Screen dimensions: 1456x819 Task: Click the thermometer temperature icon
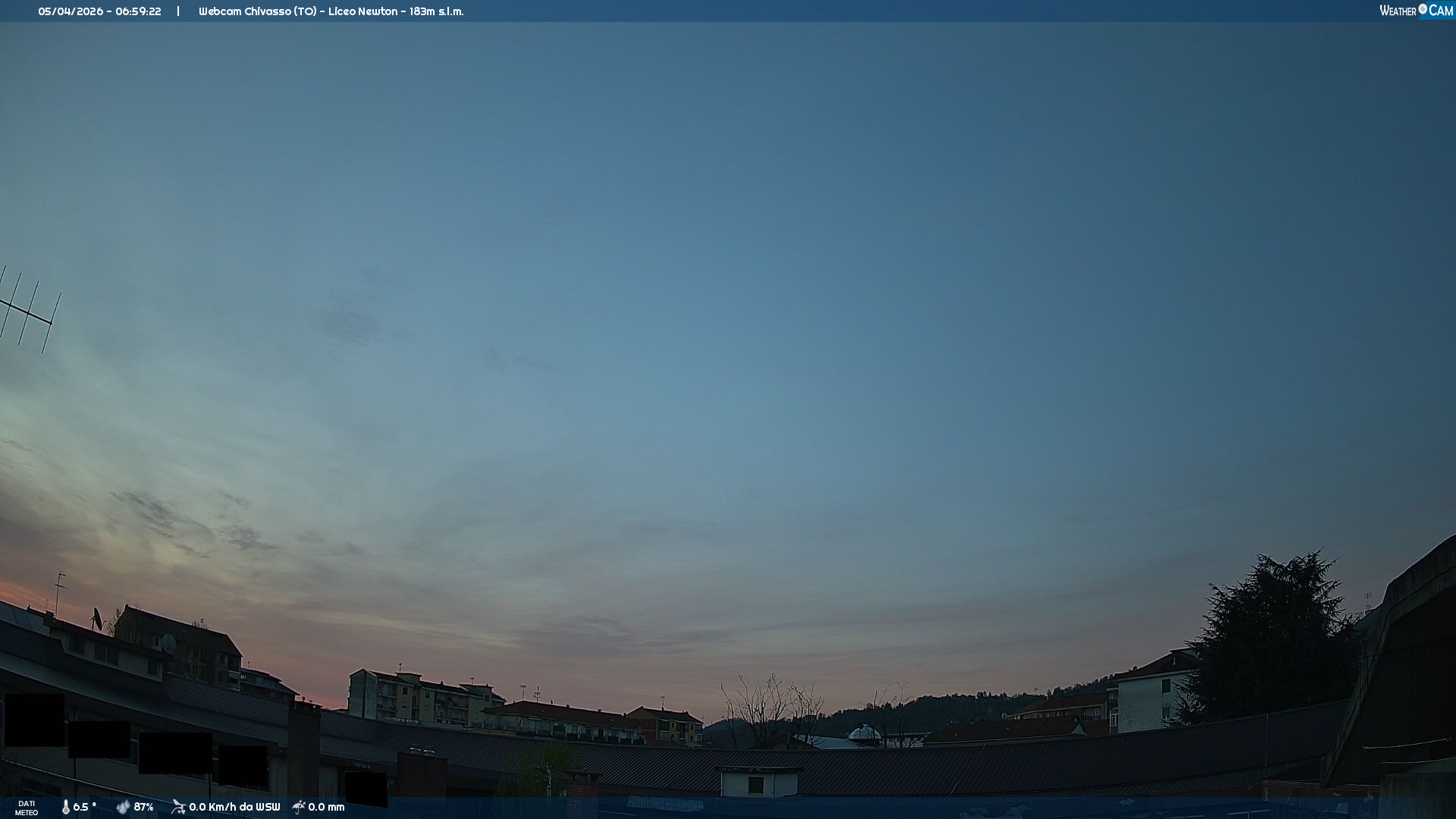point(66,807)
